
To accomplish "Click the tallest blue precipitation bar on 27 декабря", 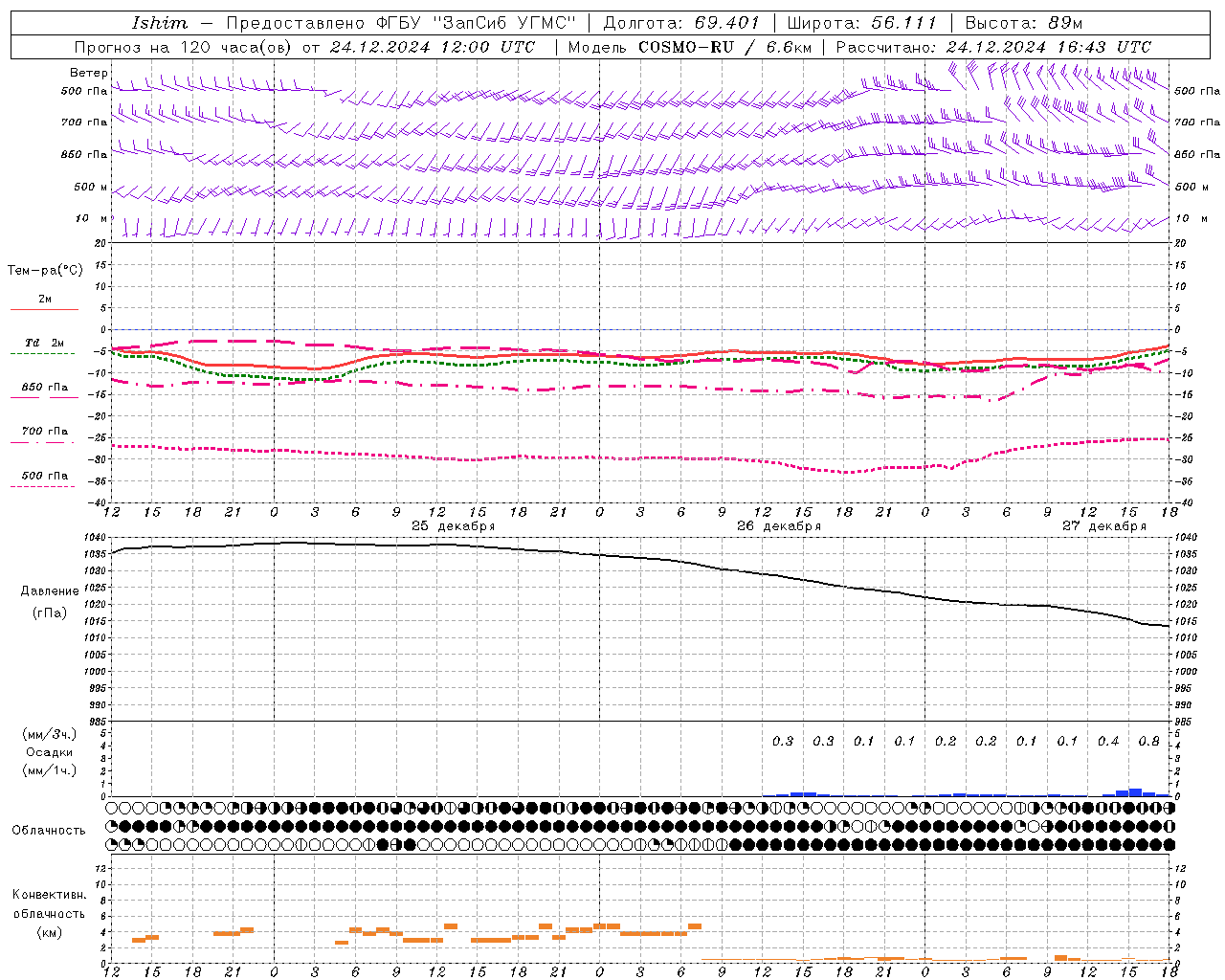I will (1136, 792).
